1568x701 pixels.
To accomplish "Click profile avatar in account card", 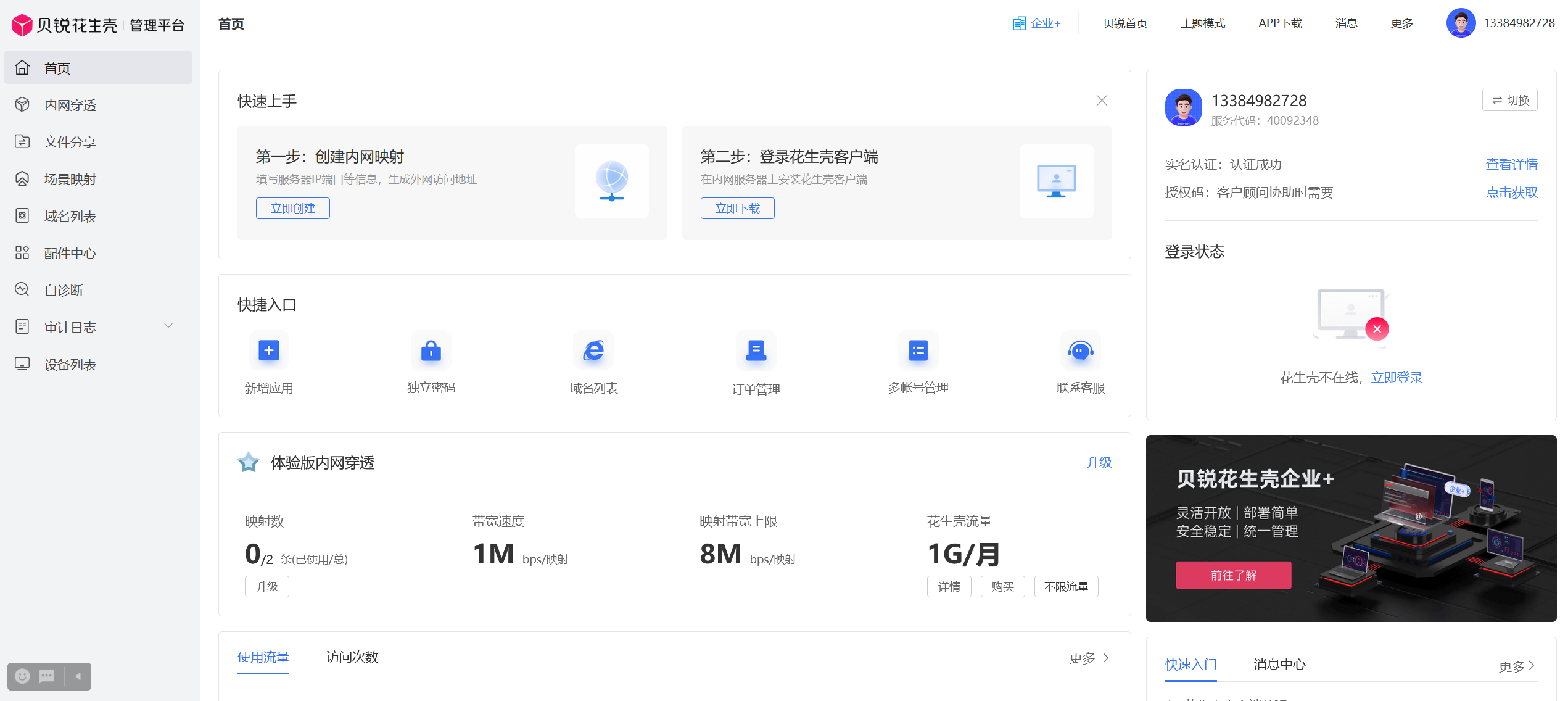I will (1184, 107).
